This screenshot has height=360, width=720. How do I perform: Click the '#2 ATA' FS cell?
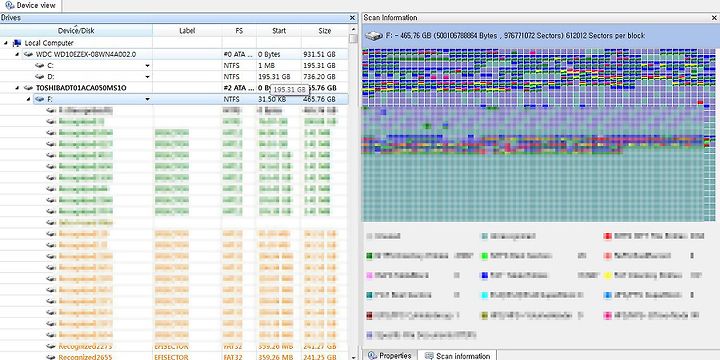(x=238, y=88)
